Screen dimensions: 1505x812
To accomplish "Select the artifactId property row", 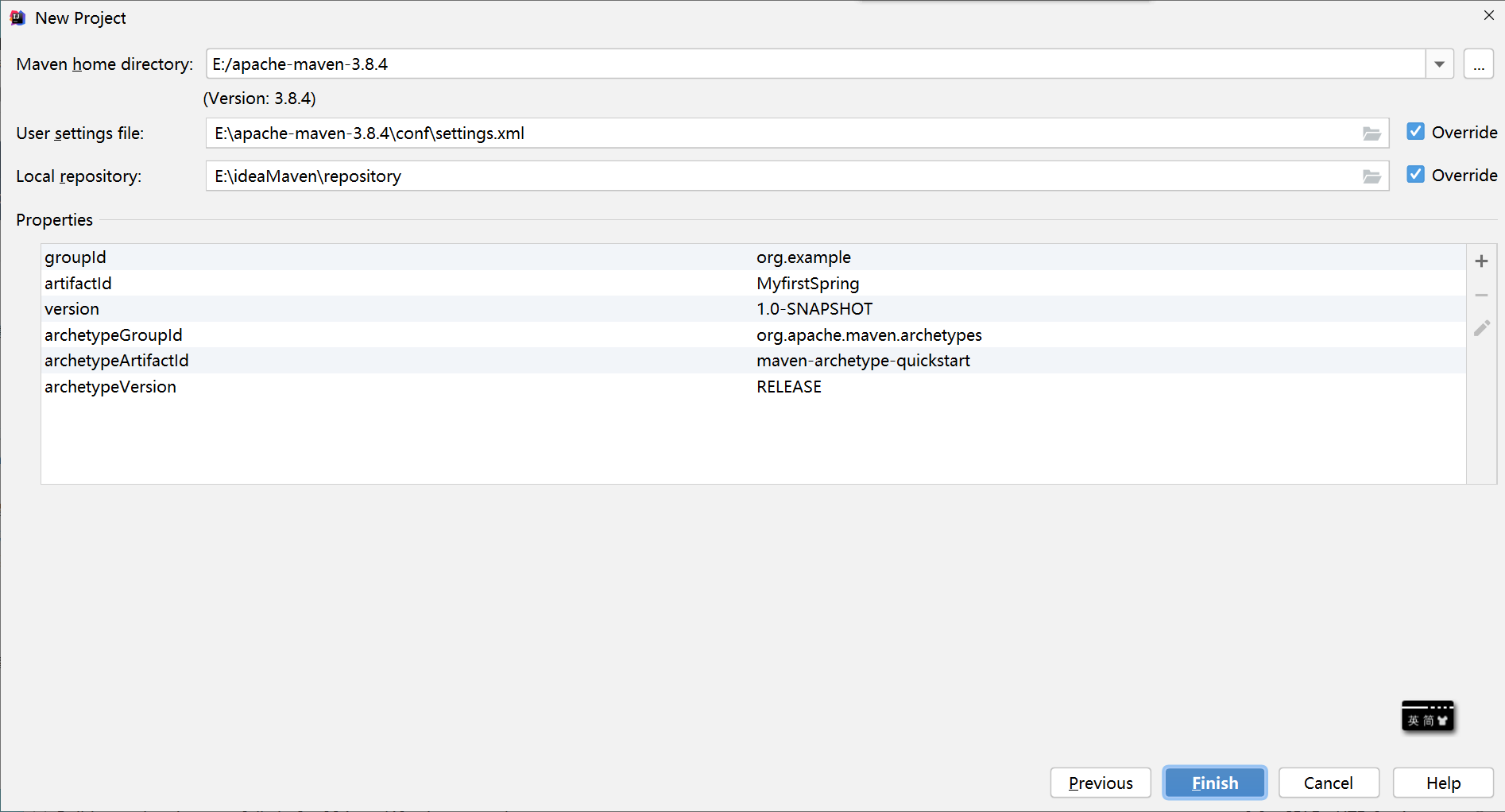I will click(x=753, y=284).
